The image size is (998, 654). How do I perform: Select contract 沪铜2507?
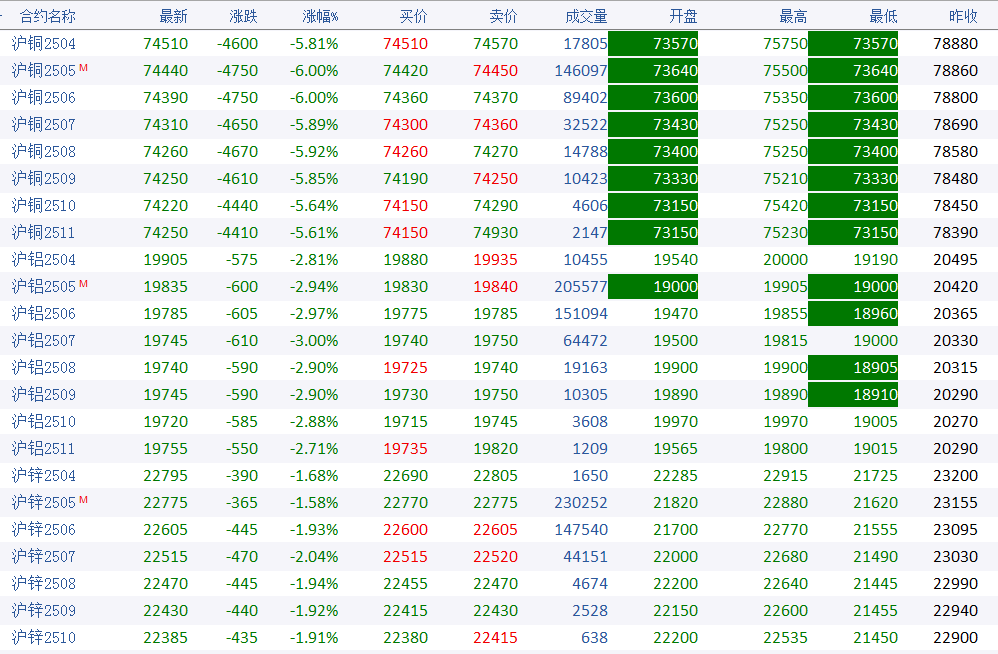click(43, 125)
